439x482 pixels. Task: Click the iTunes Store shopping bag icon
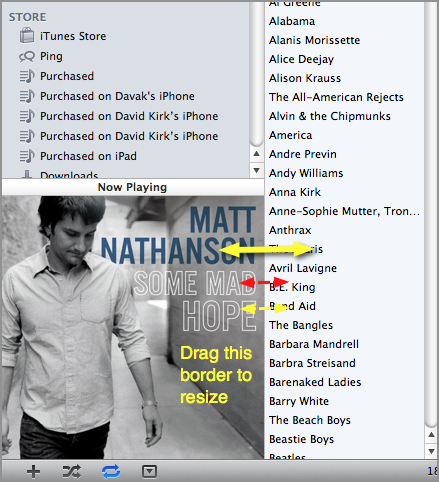(27, 36)
